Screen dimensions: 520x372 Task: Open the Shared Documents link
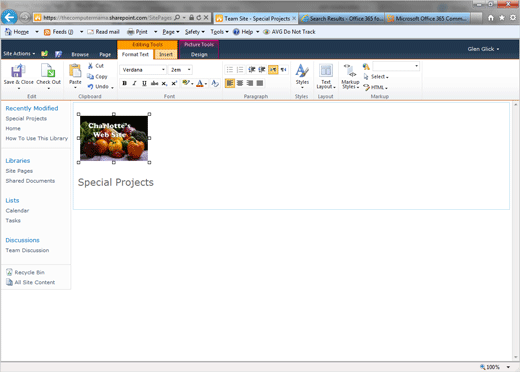[x=30, y=181]
